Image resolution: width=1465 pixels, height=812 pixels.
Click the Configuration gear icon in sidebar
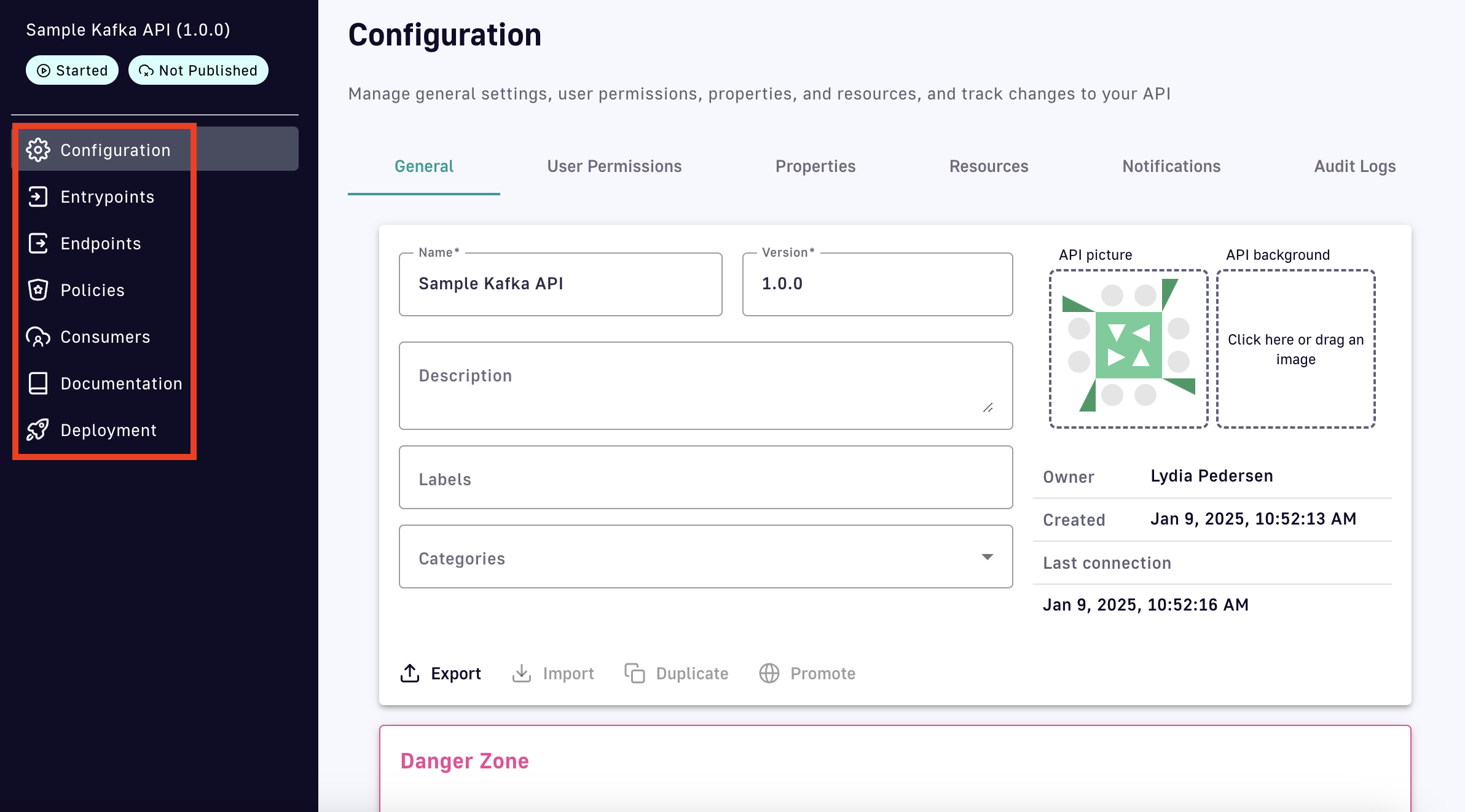click(38, 150)
